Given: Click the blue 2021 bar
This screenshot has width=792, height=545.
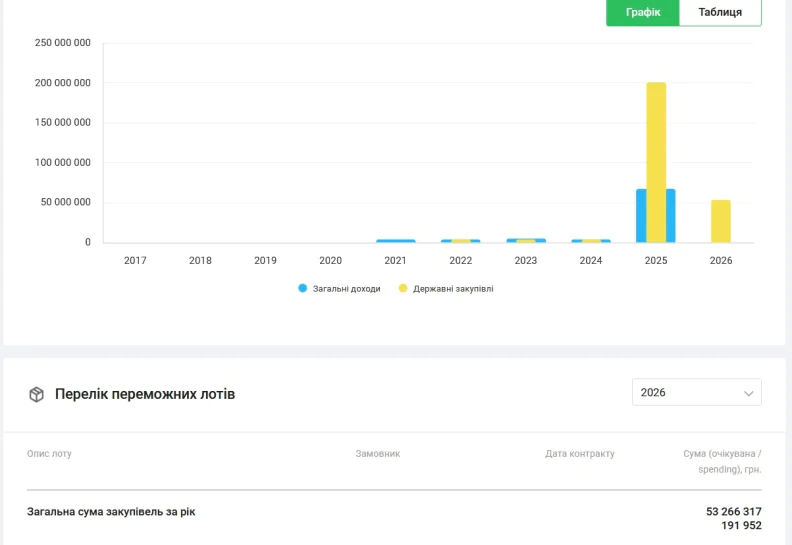Looking at the screenshot, I should coord(395,241).
